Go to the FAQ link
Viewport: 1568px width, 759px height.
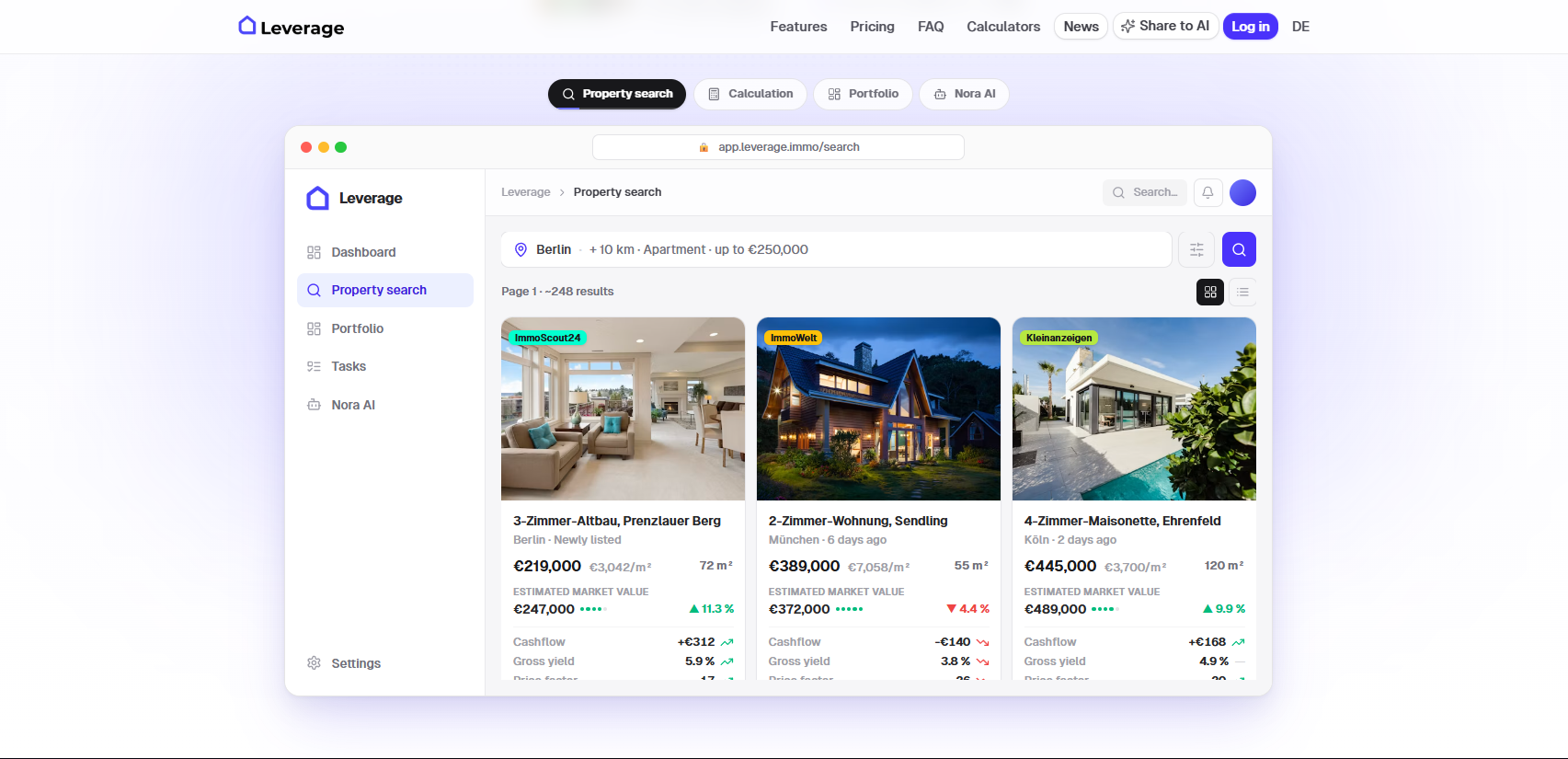coord(931,27)
